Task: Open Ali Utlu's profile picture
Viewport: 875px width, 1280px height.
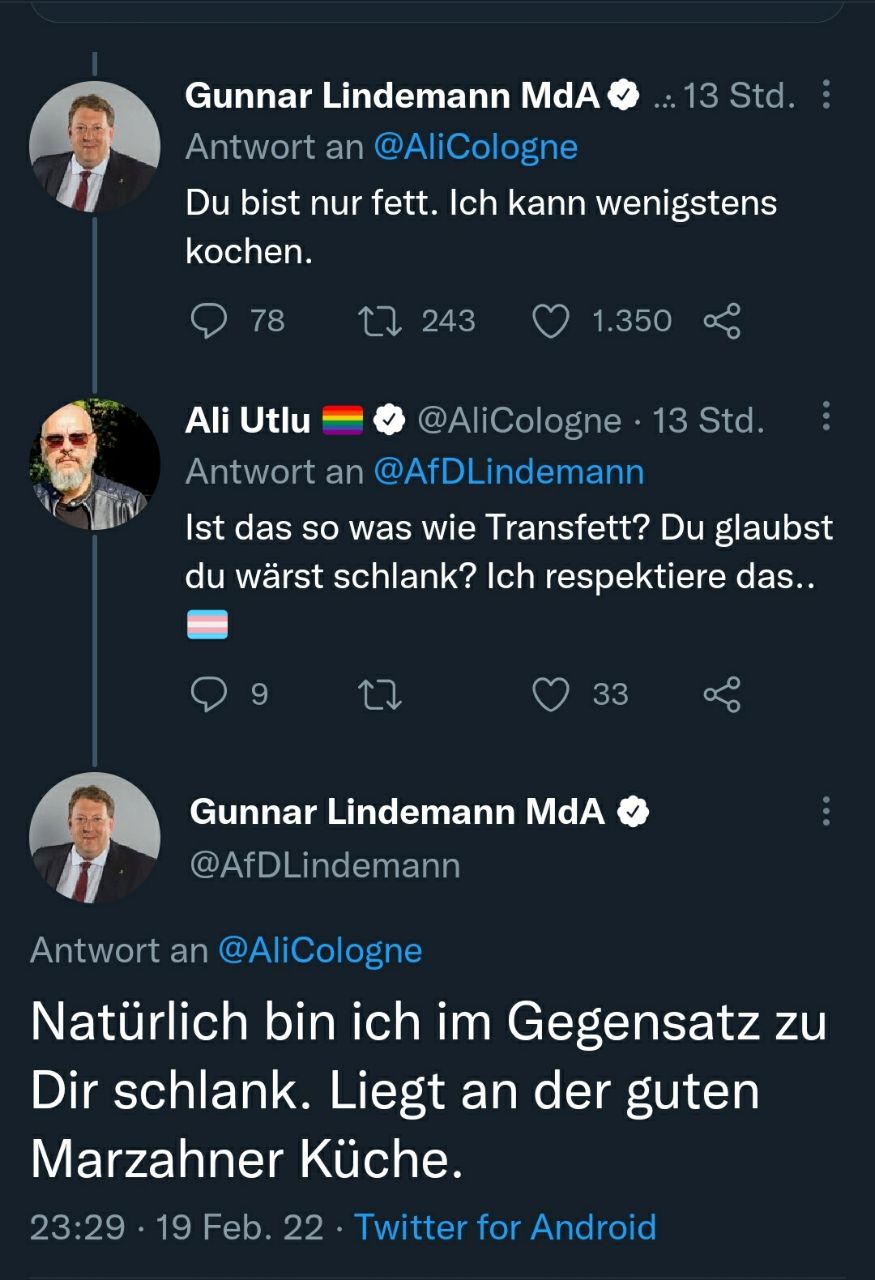Action: pos(94,465)
